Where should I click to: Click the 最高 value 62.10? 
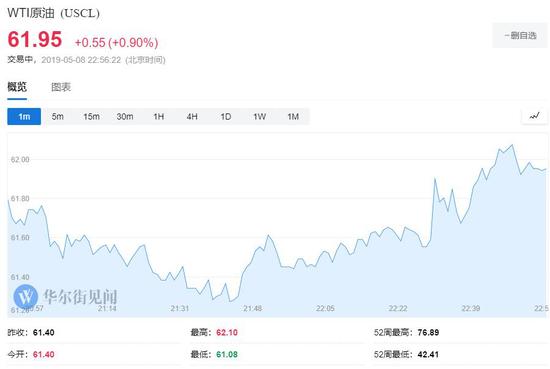click(x=227, y=332)
